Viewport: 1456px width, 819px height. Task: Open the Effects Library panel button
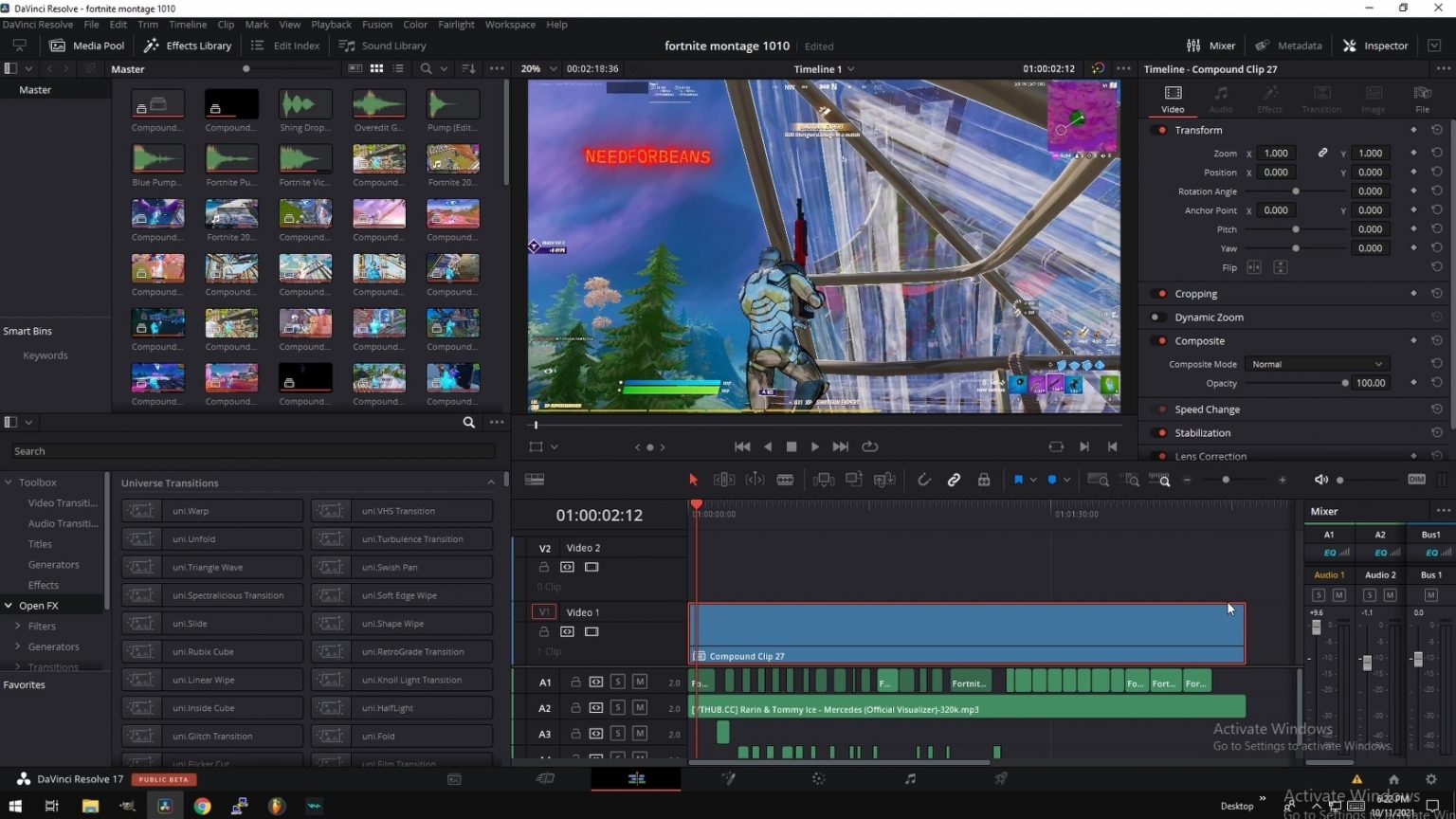tap(188, 45)
